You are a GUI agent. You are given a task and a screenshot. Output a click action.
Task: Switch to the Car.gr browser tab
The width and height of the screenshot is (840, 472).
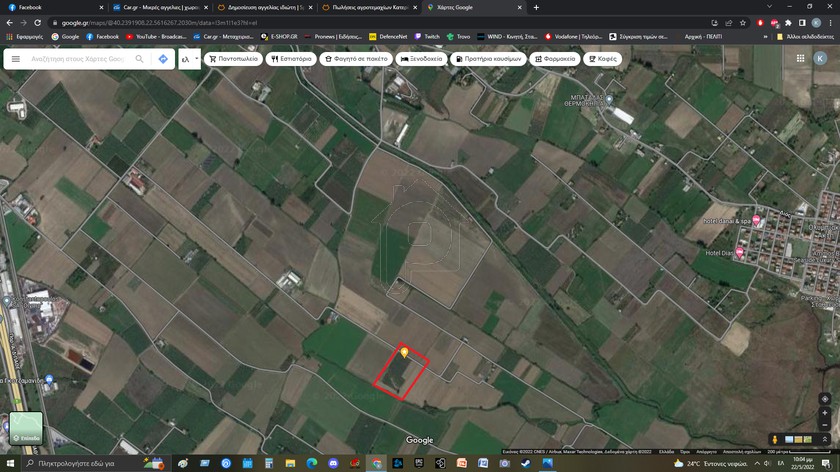coord(158,7)
